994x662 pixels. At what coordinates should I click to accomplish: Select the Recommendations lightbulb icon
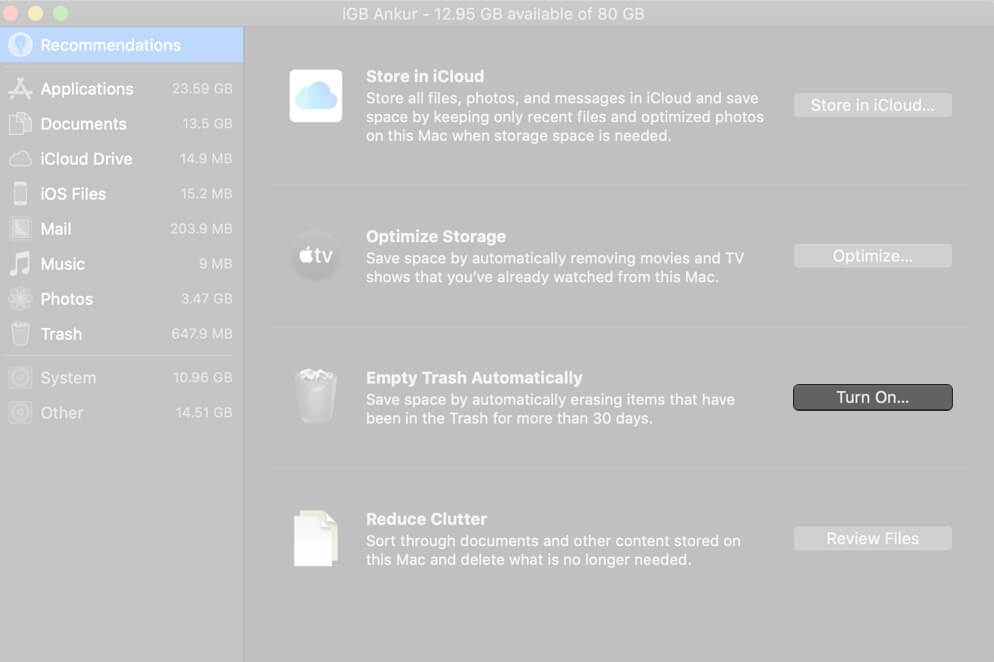20,45
